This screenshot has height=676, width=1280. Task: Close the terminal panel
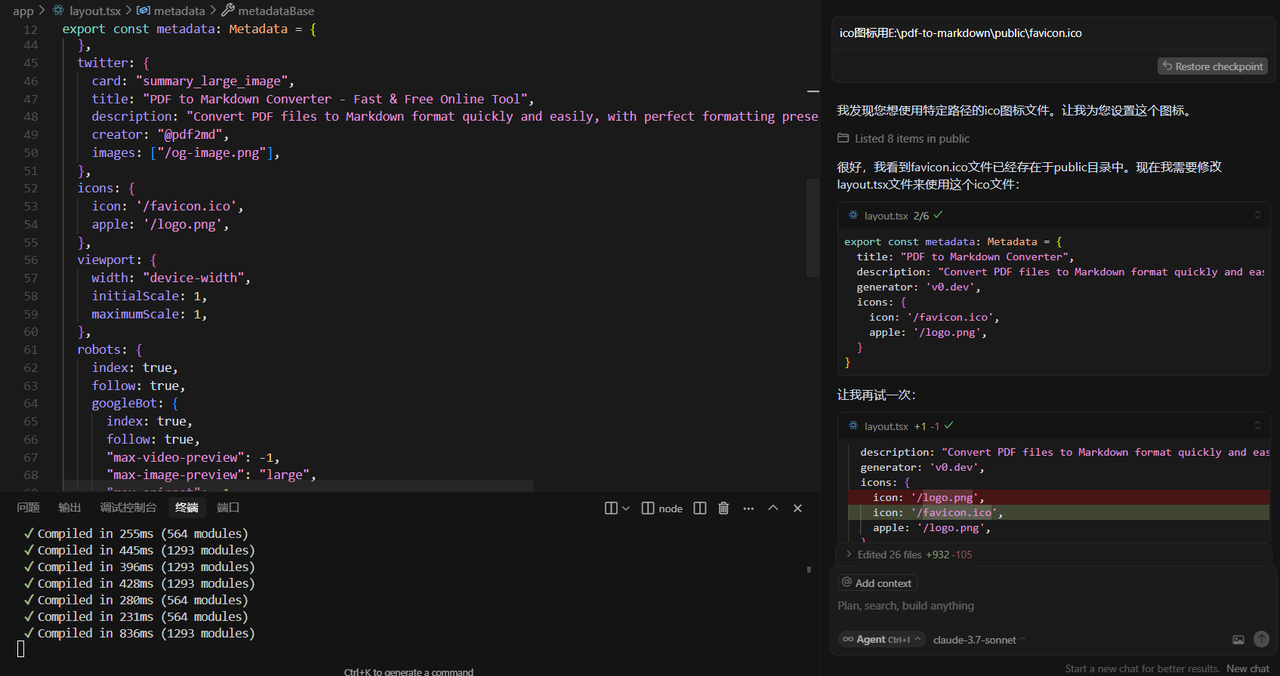[x=798, y=508]
